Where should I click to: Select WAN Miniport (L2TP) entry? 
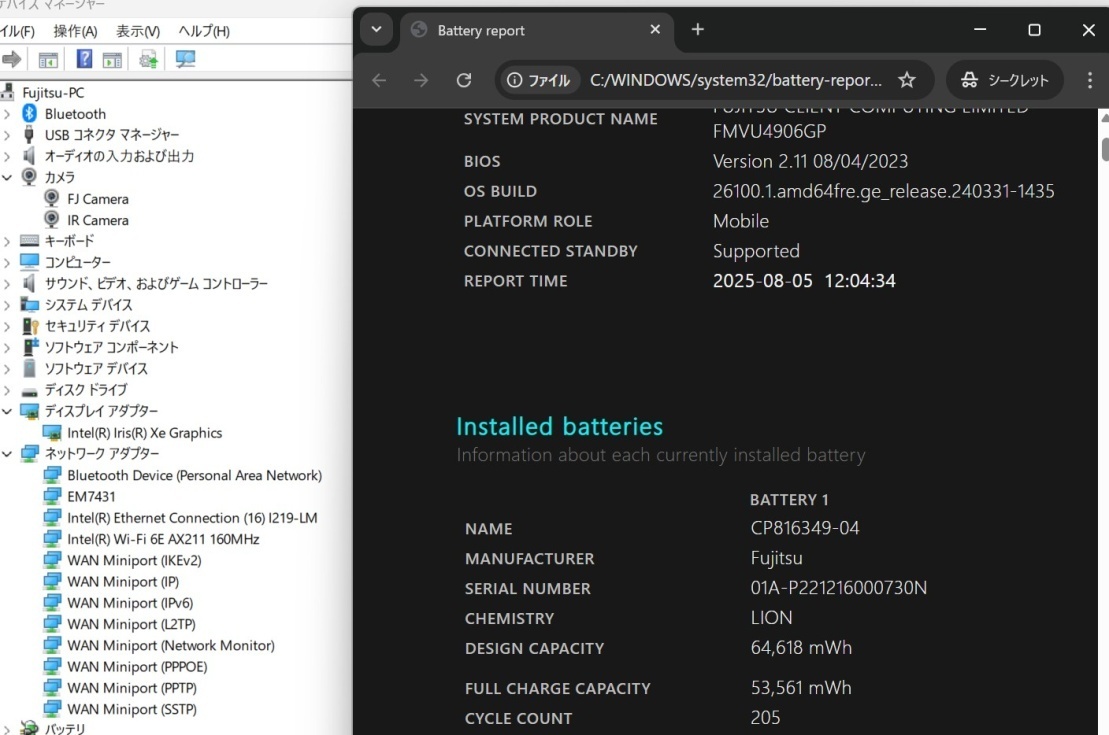tap(132, 624)
